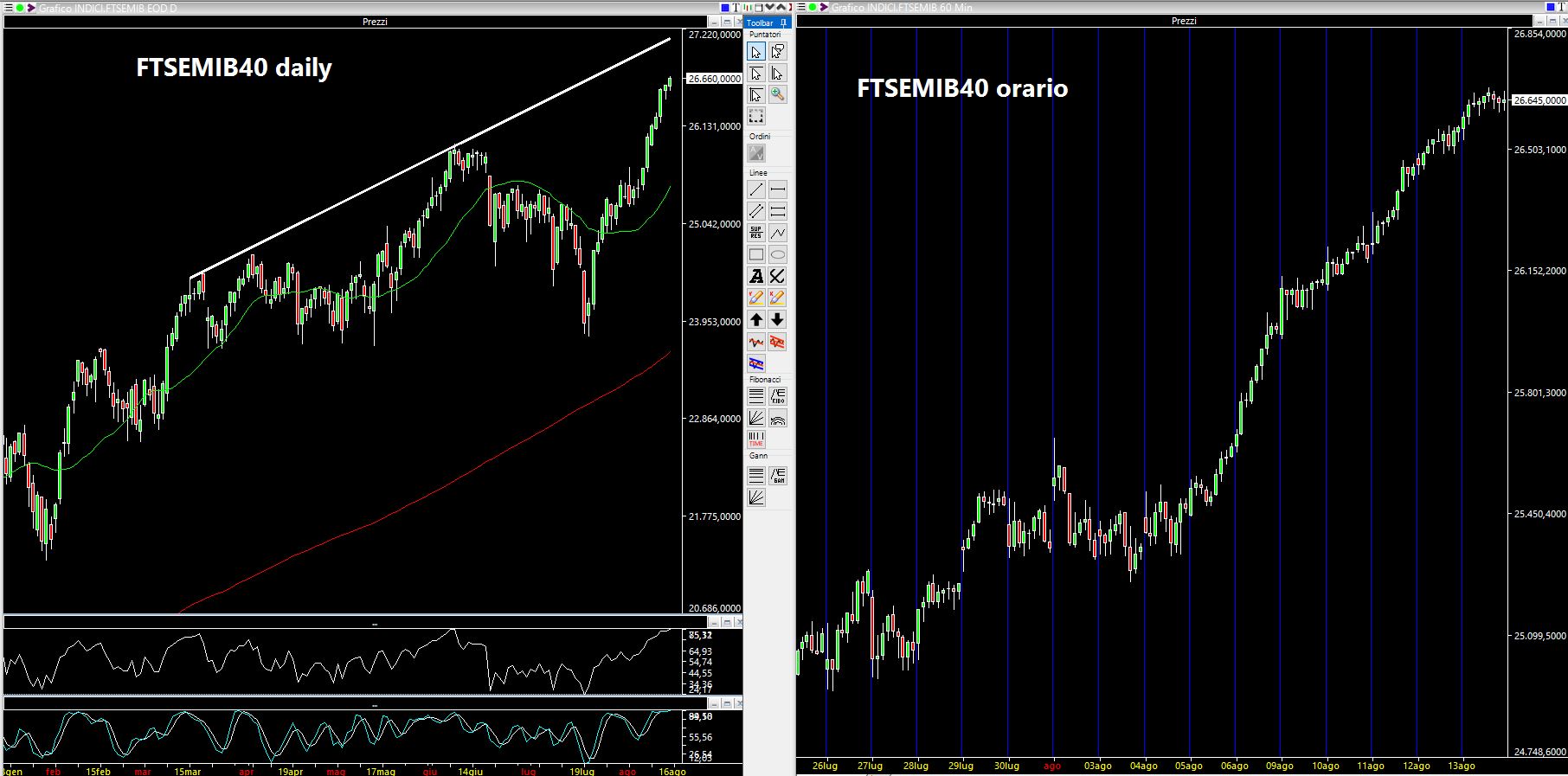Select the blue-red regression channel tool
The width and height of the screenshot is (1568, 776).
pyautogui.click(x=756, y=363)
